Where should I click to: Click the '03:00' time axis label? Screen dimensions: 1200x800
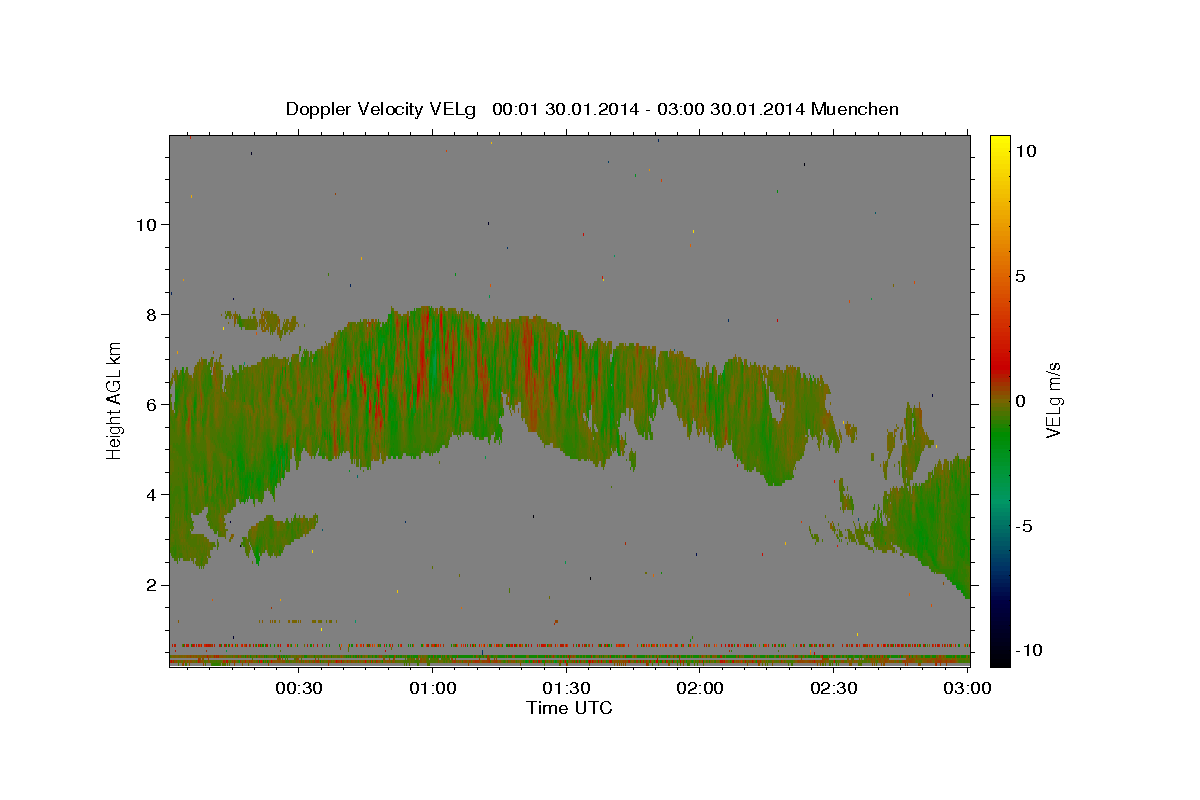click(968, 688)
